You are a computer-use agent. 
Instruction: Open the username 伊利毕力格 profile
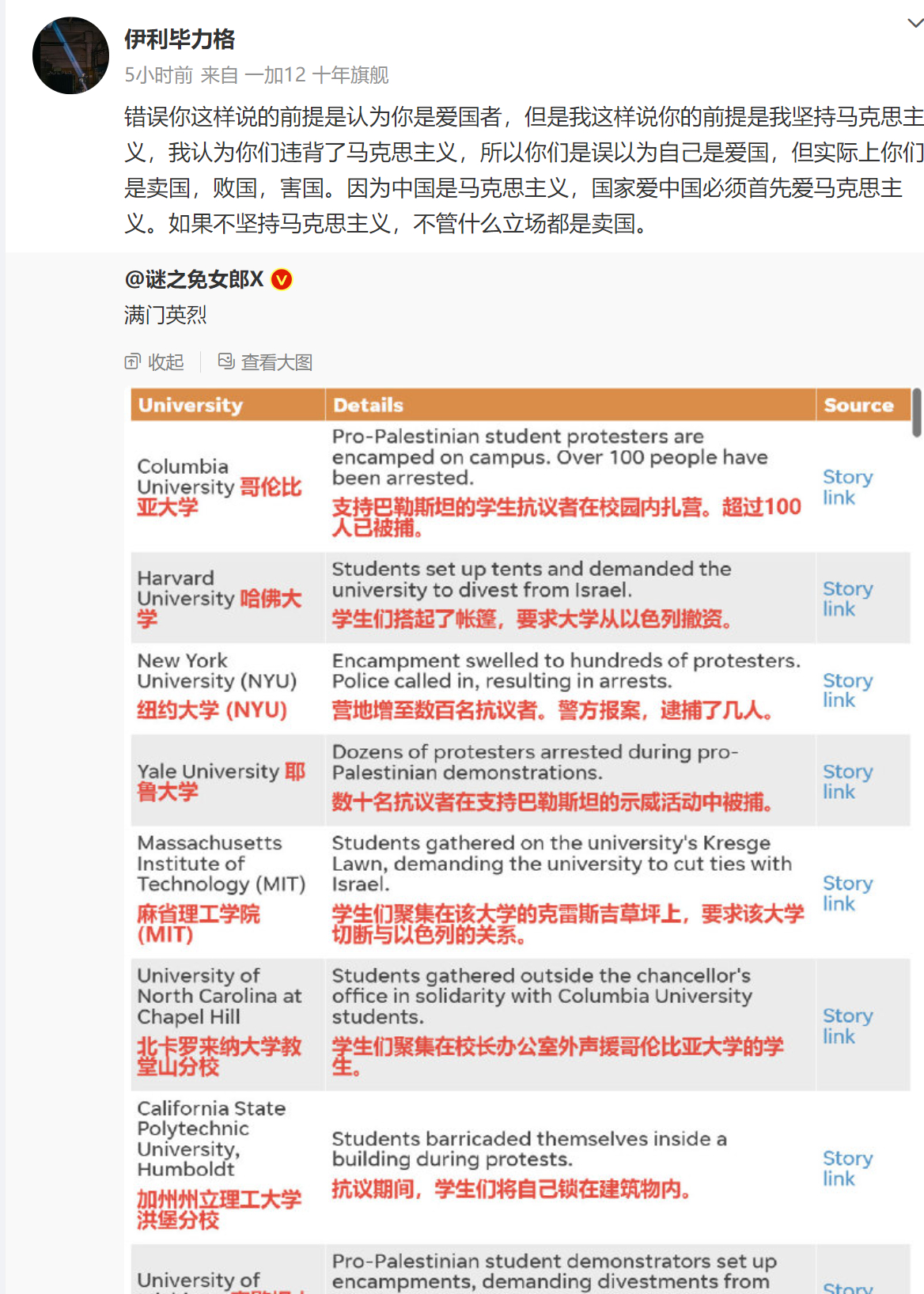click(180, 39)
